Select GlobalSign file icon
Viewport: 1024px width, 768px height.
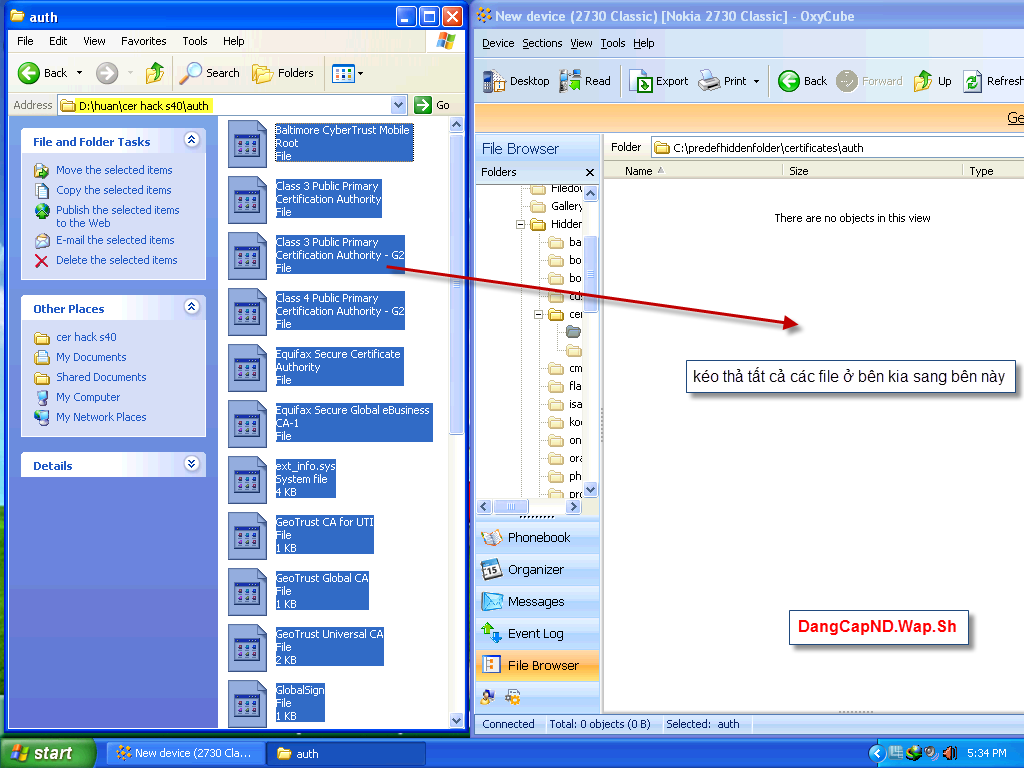248,704
